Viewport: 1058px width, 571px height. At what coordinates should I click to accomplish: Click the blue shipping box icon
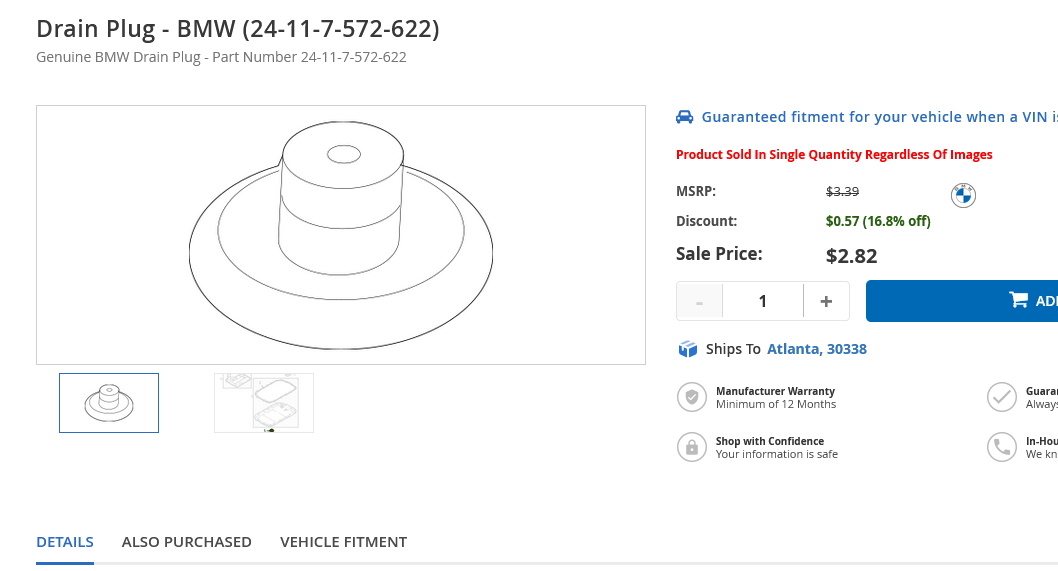[688, 349]
